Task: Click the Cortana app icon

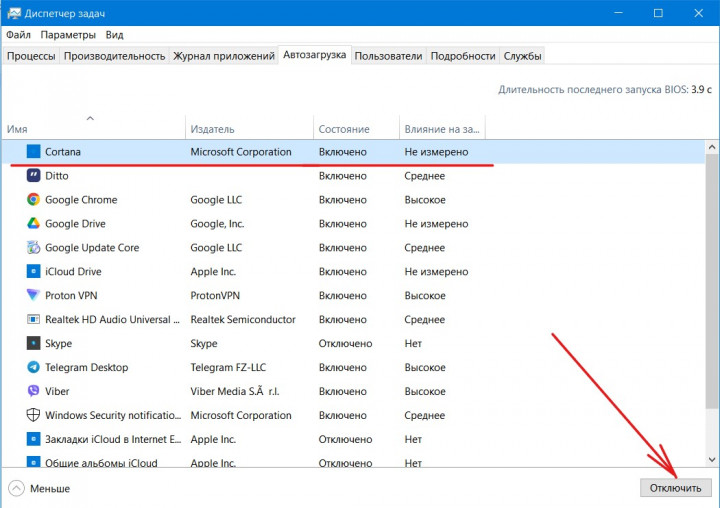Action: (33, 152)
